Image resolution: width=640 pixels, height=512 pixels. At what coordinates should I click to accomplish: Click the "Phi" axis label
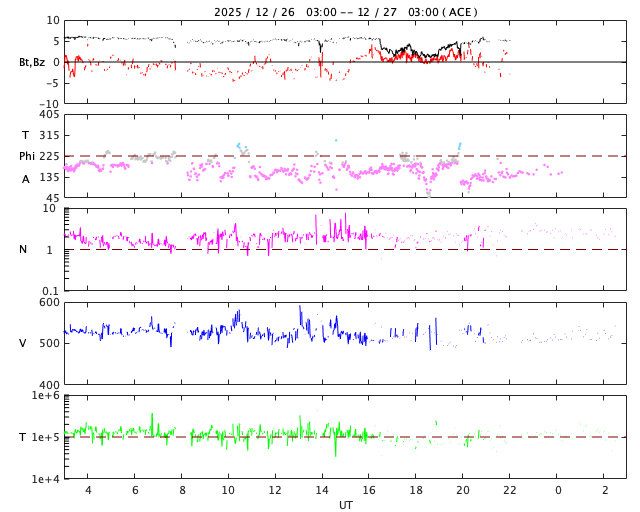click(x=27, y=156)
